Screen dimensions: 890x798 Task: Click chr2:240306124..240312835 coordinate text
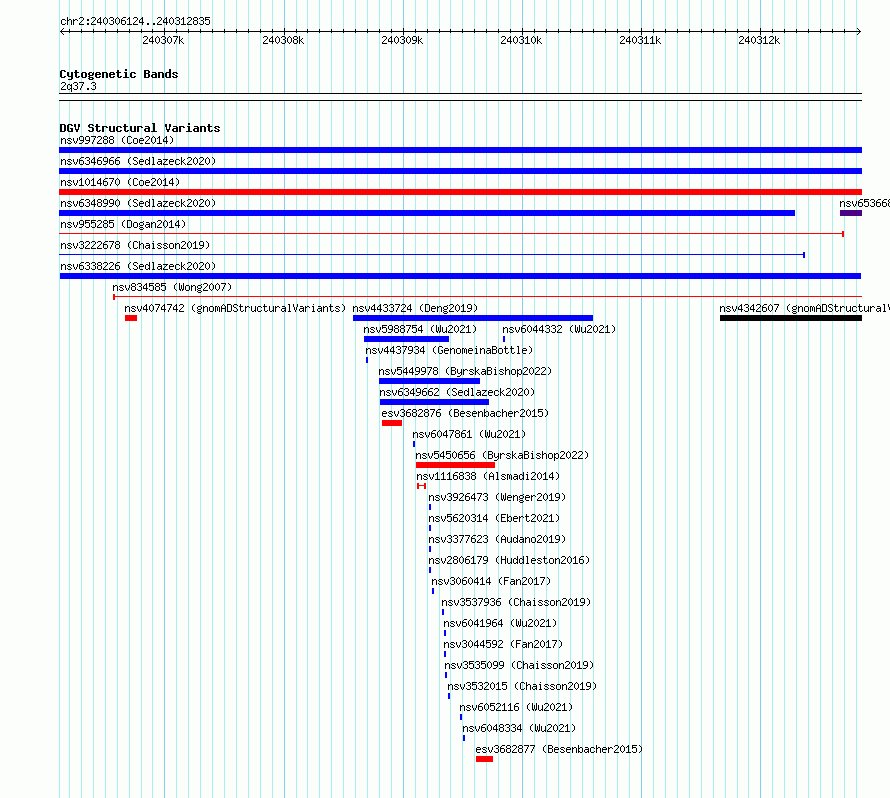coord(135,21)
